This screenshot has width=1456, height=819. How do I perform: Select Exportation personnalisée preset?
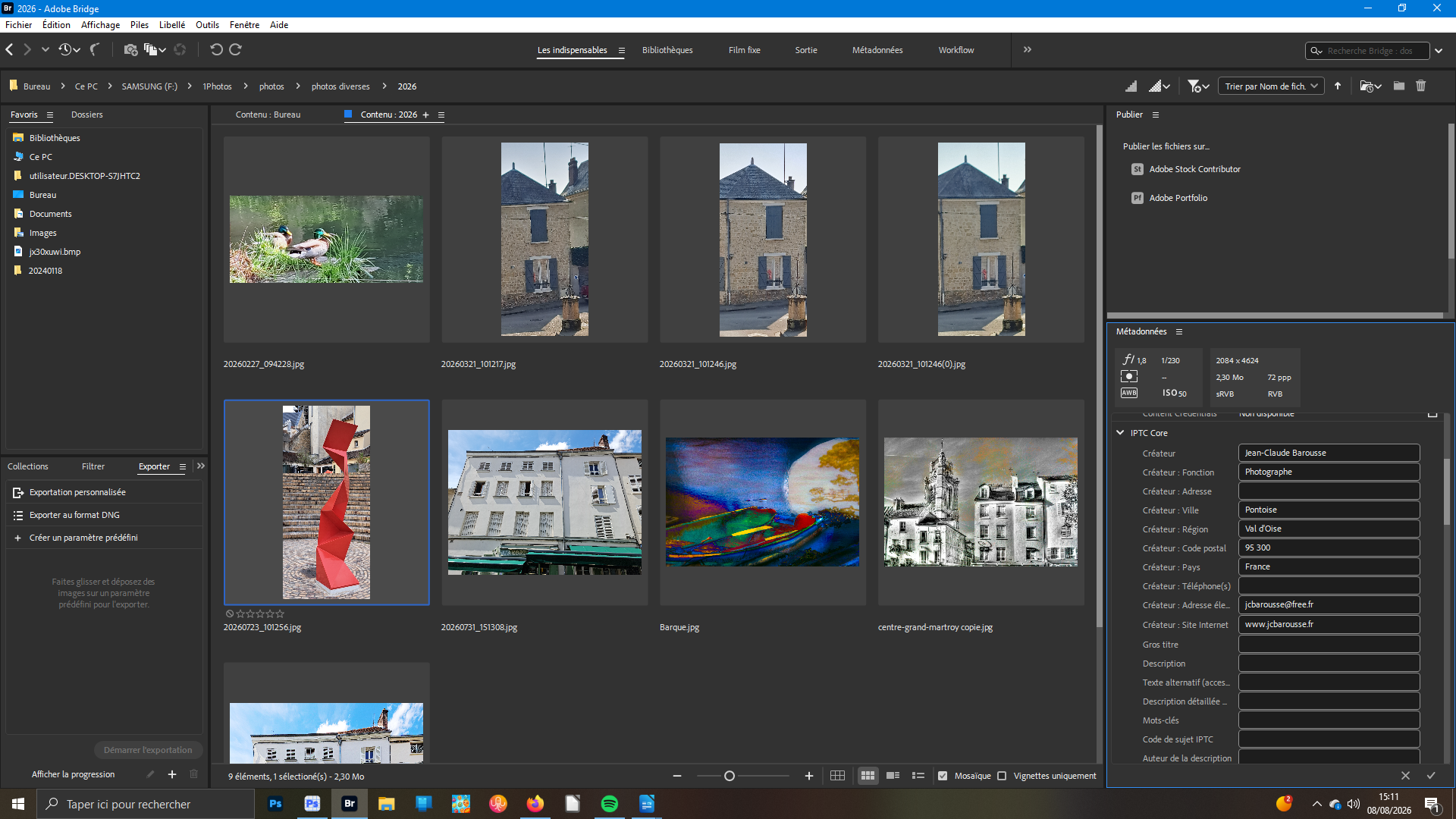pos(105,493)
